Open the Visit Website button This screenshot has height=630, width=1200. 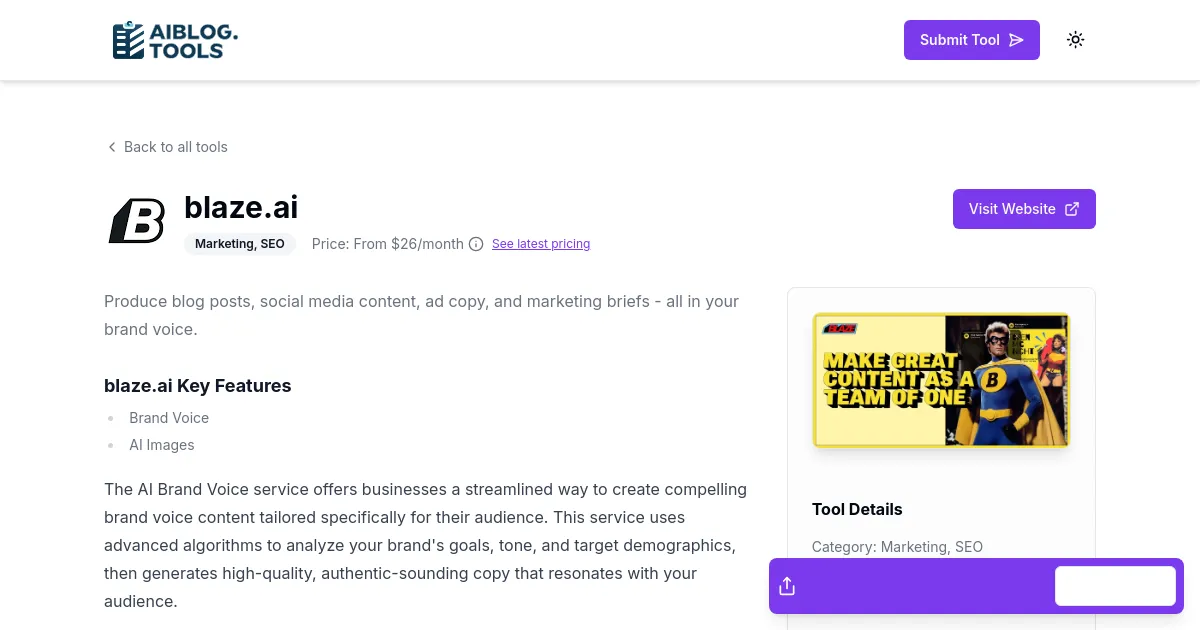tap(1023, 209)
